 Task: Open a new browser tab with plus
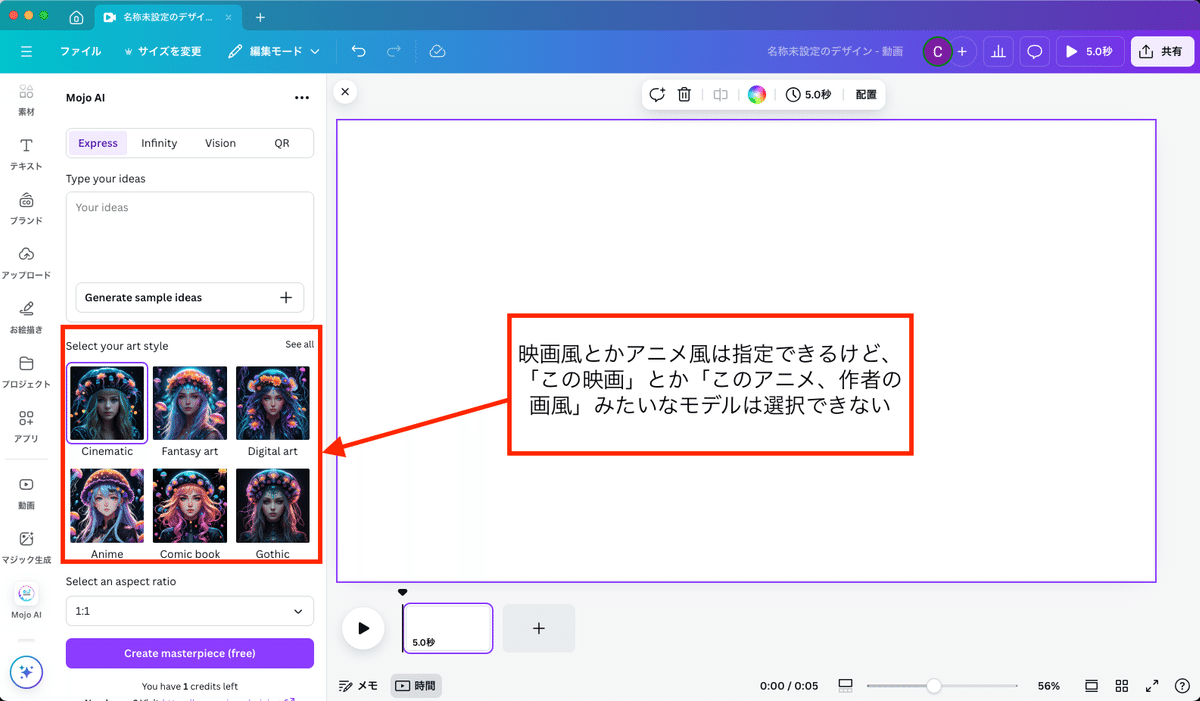[x=260, y=17]
